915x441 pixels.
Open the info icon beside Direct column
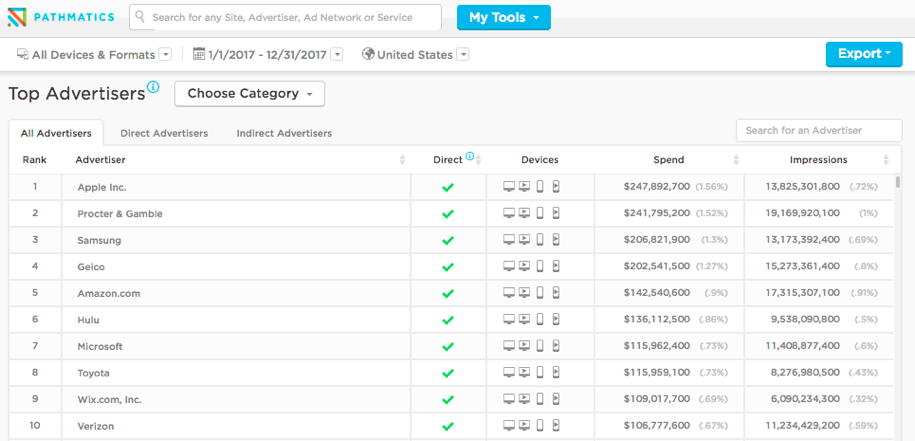tap(470, 157)
